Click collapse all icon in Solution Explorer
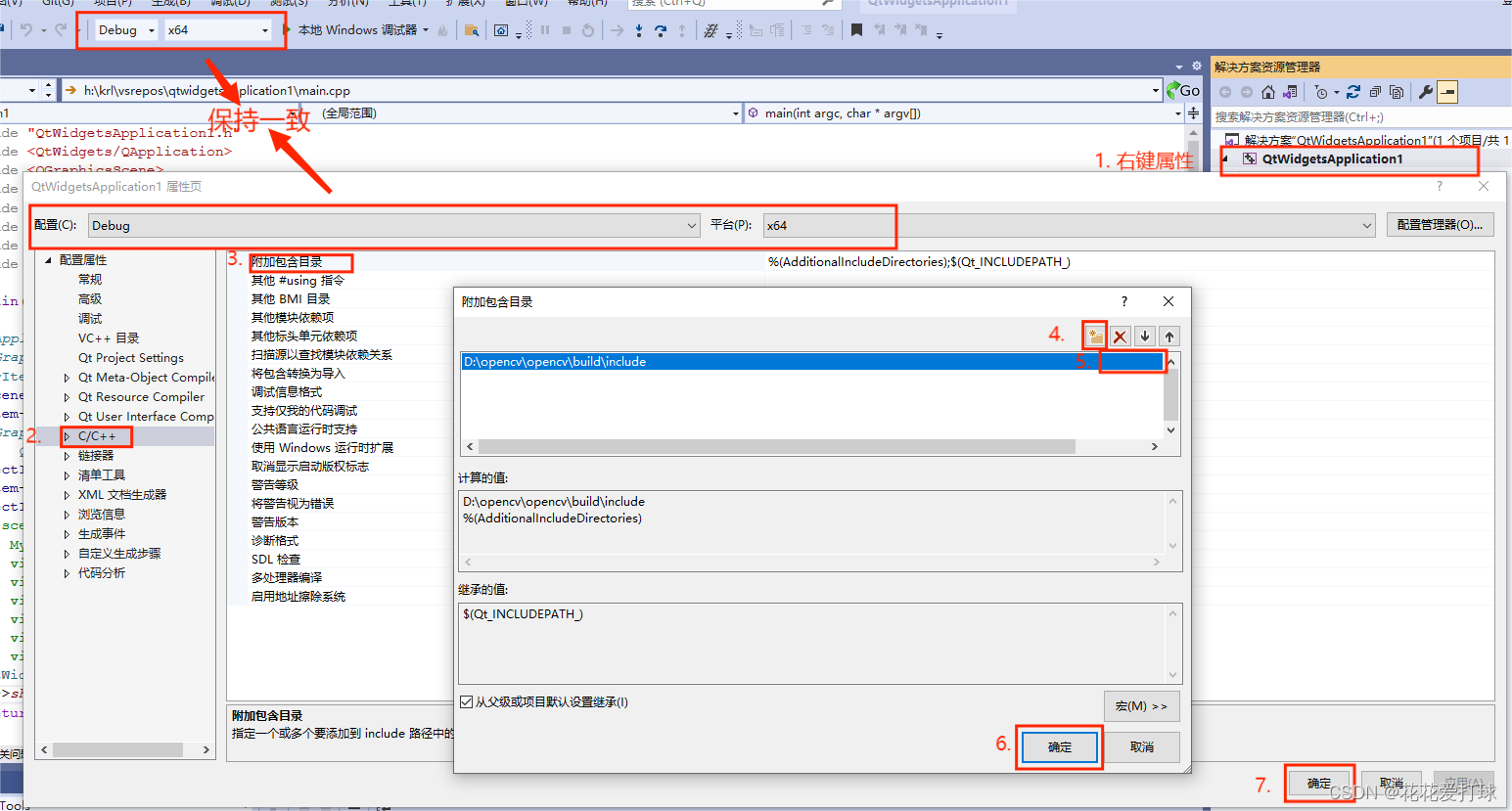1512x811 pixels. point(1375,92)
